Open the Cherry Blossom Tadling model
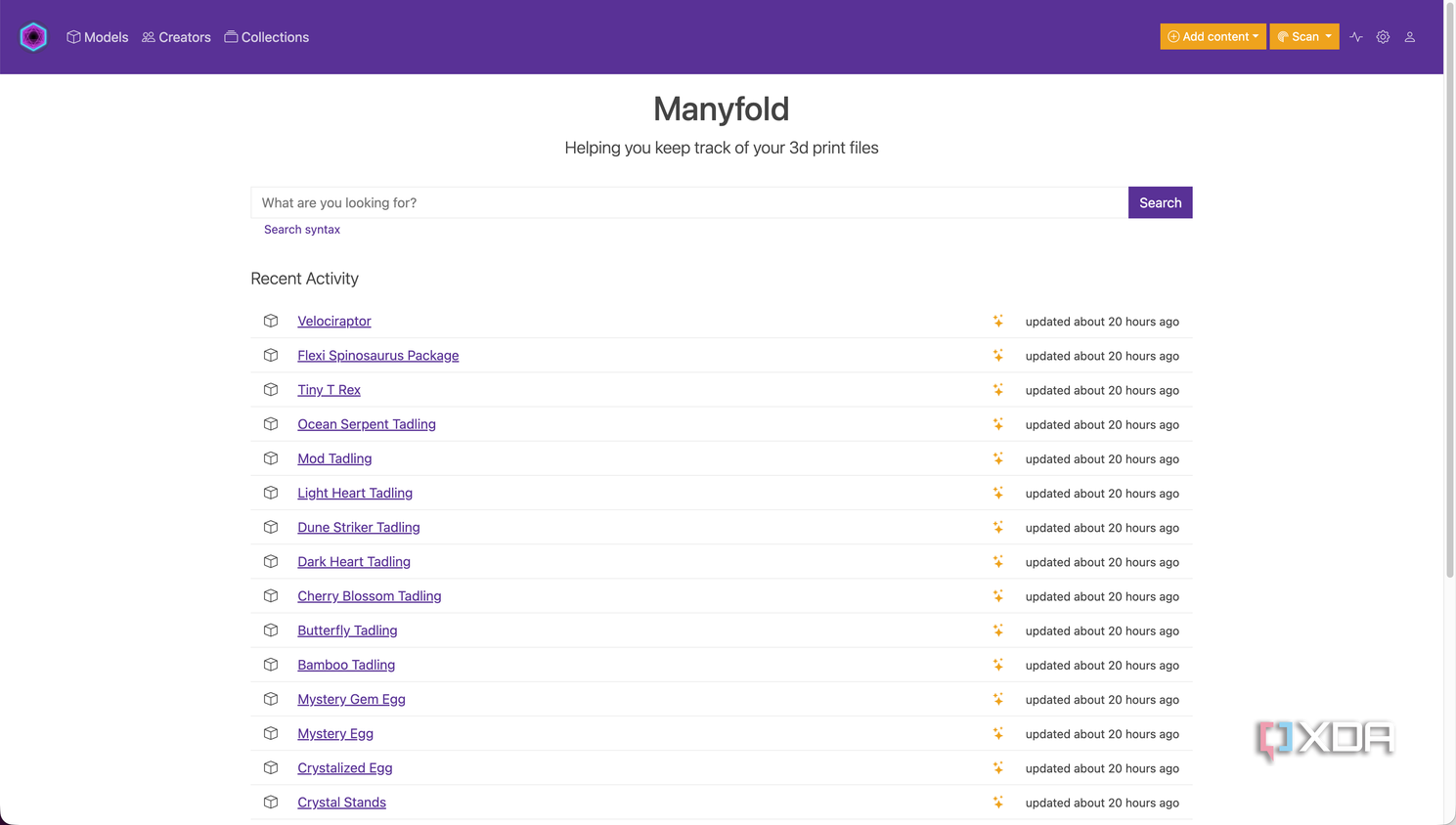Viewport: 1456px width, 825px height. point(370,596)
